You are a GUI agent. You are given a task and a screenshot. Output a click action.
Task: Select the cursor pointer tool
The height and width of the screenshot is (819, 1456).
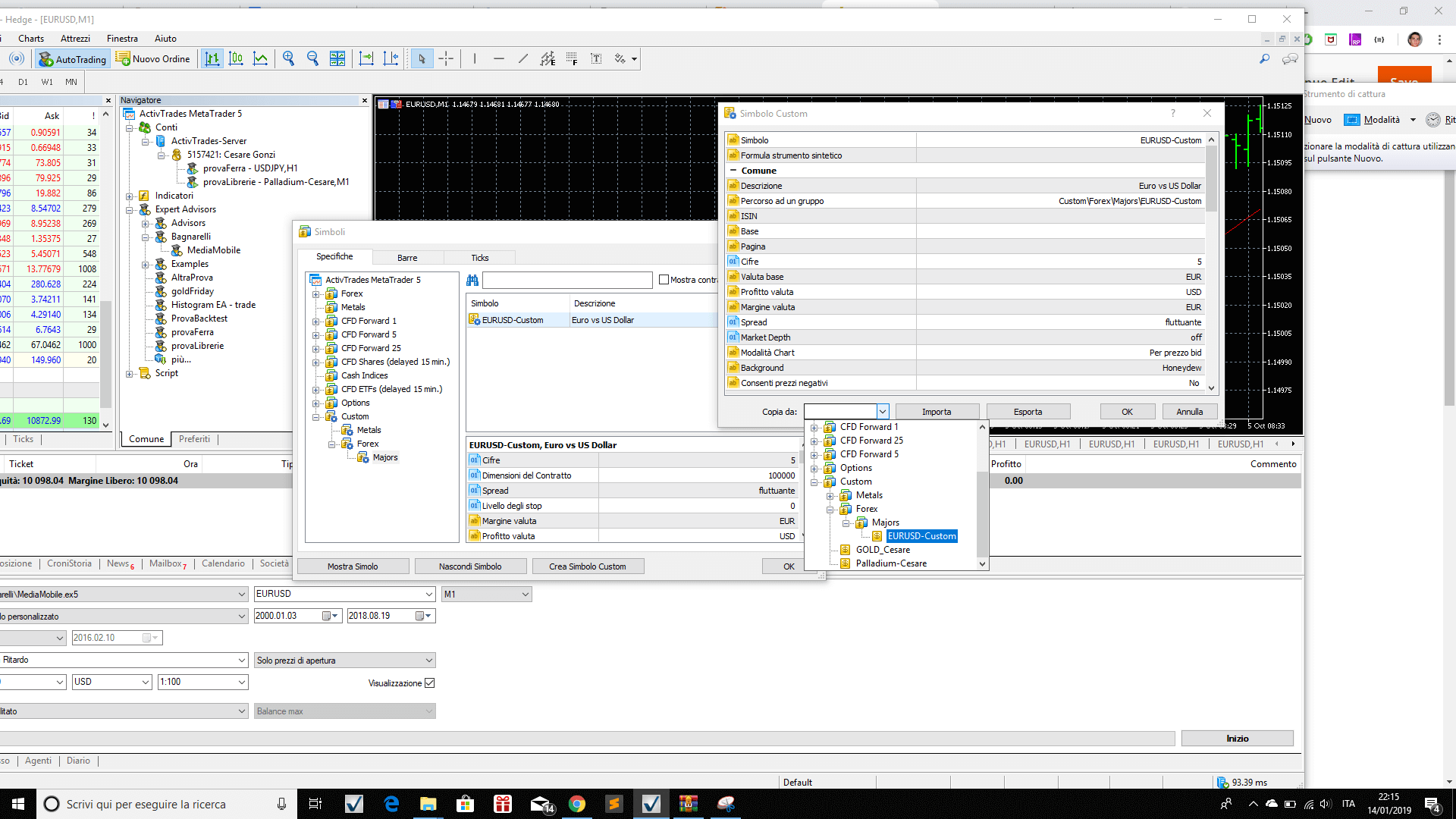point(422,59)
